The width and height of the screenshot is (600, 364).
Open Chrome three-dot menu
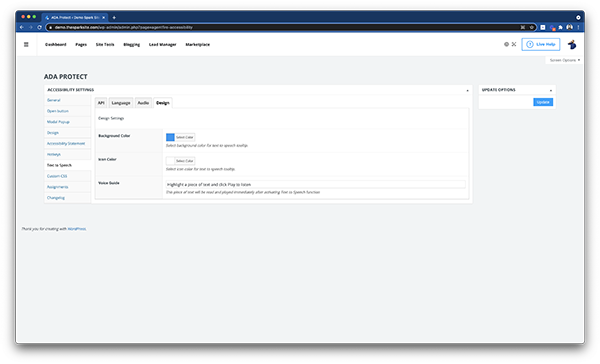(x=578, y=27)
